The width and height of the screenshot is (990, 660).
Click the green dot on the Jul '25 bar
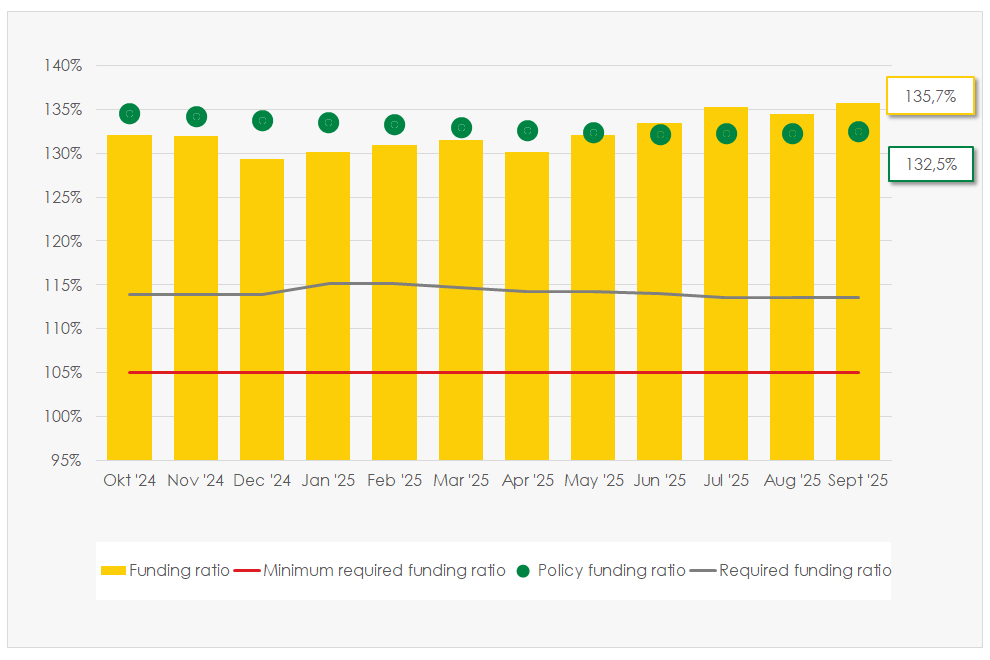pyautogui.click(x=726, y=133)
